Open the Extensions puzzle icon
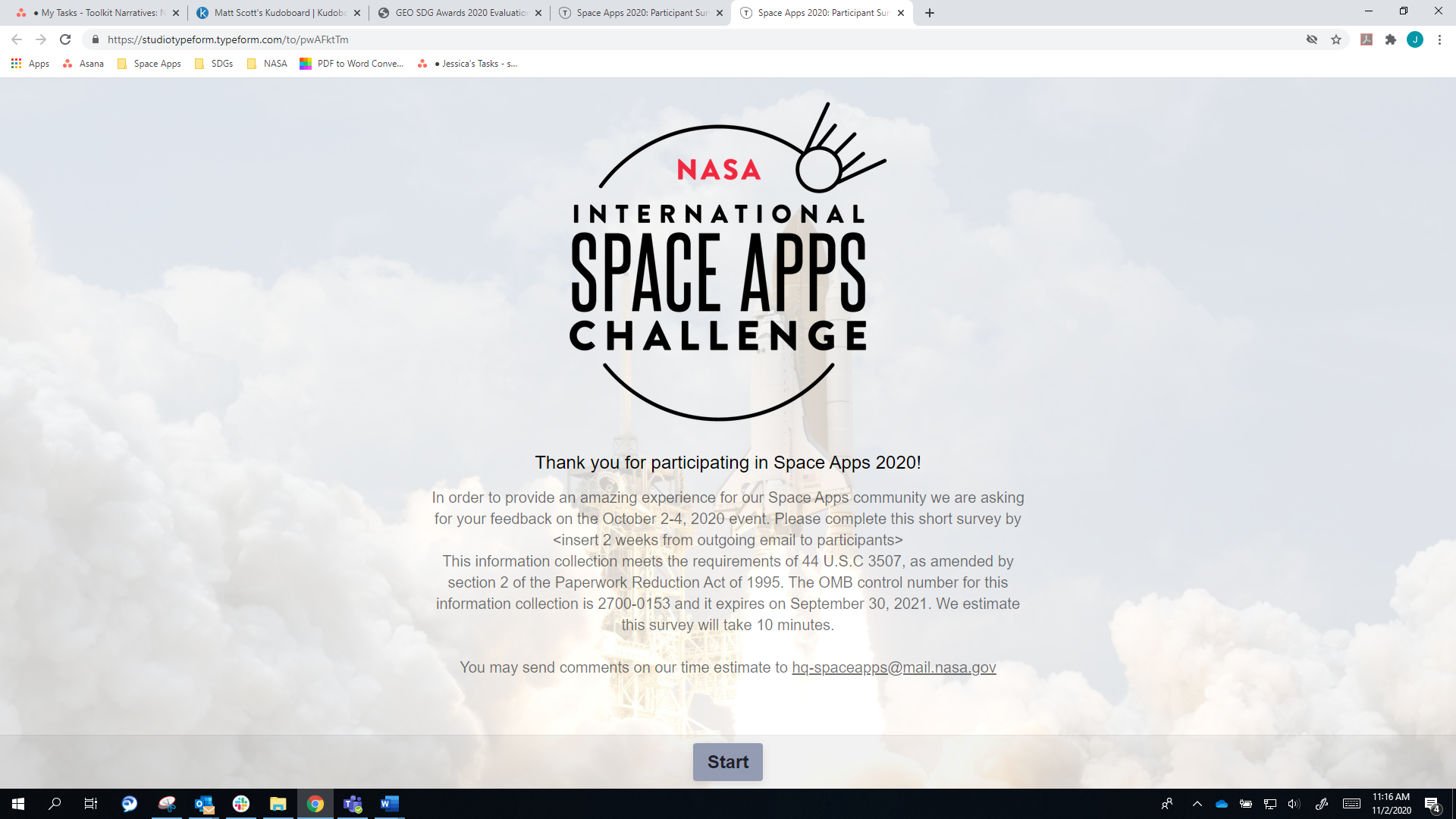1456x819 pixels. pos(1390,39)
